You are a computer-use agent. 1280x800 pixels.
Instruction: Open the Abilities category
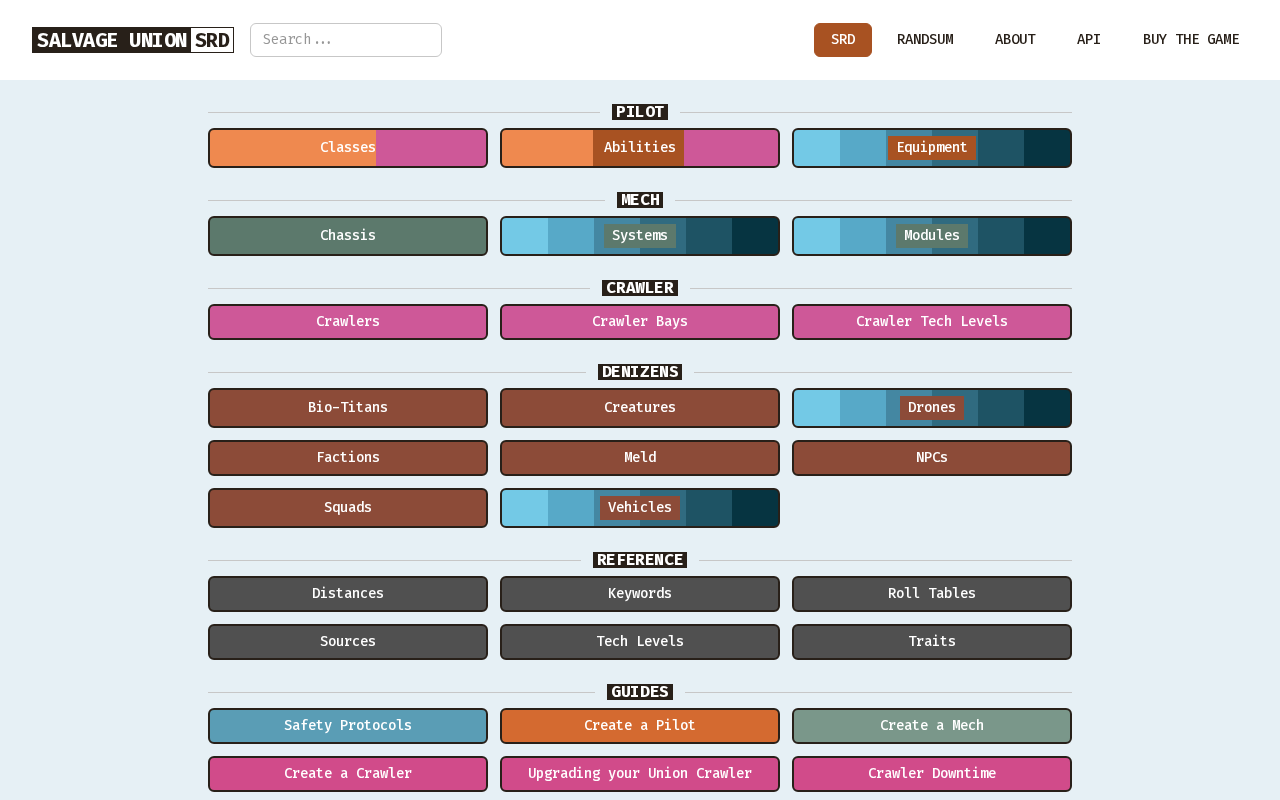(x=640, y=148)
